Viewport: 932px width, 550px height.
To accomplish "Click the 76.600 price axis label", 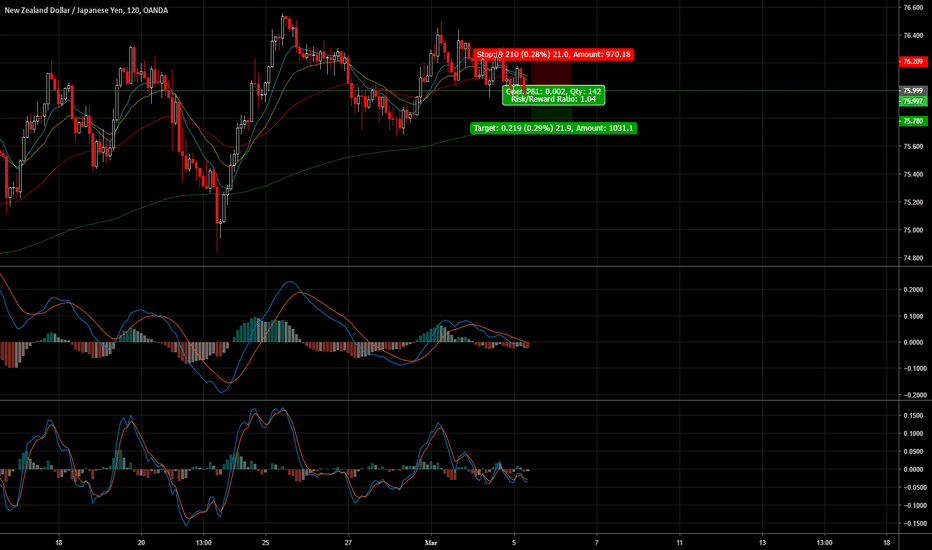I will coord(913,8).
